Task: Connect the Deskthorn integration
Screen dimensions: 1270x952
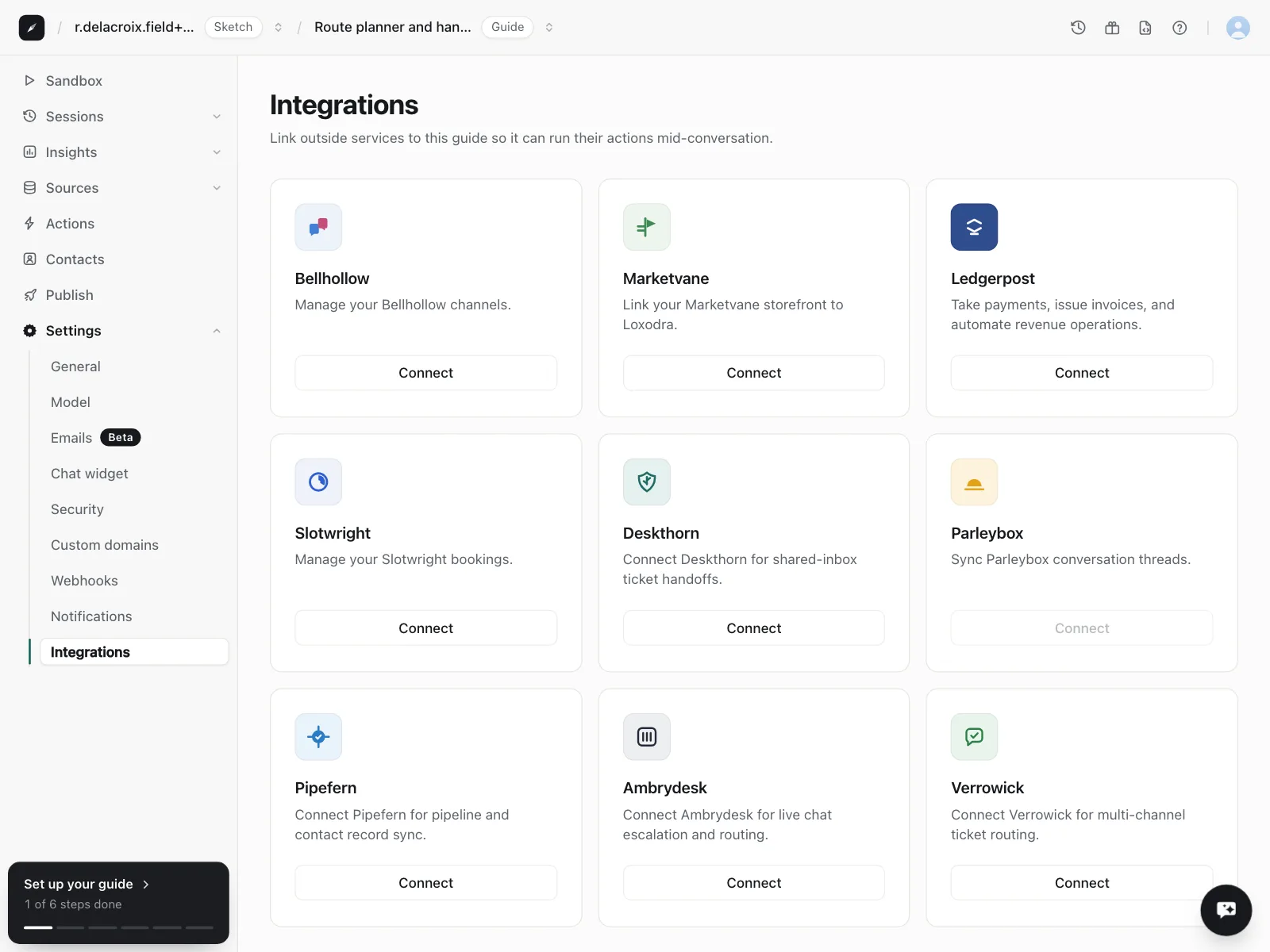Action: (753, 628)
